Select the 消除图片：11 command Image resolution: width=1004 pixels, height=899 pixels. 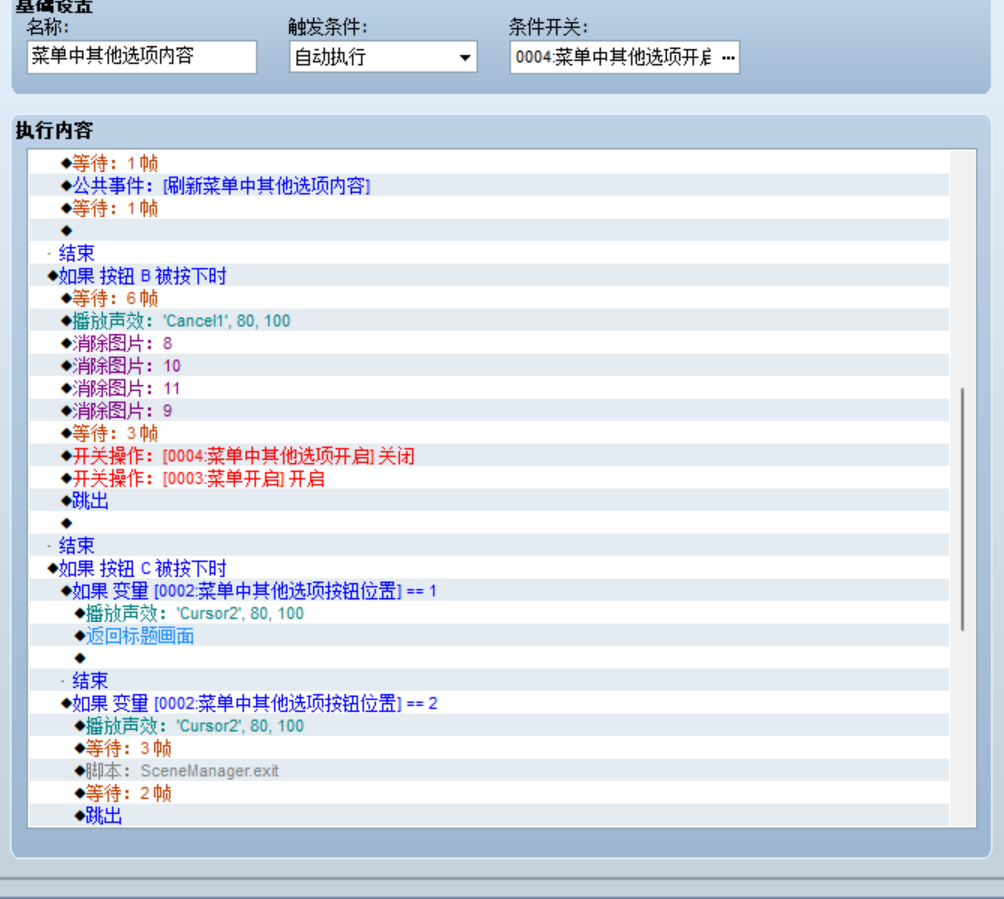[x=489, y=388]
